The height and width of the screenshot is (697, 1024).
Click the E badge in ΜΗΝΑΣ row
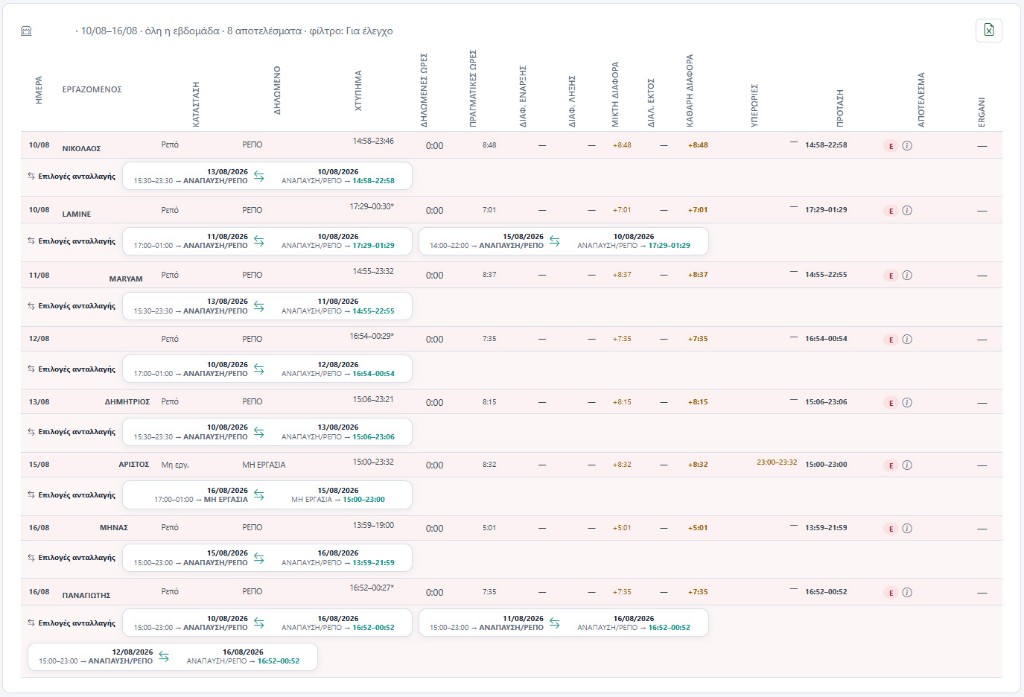pos(891,528)
